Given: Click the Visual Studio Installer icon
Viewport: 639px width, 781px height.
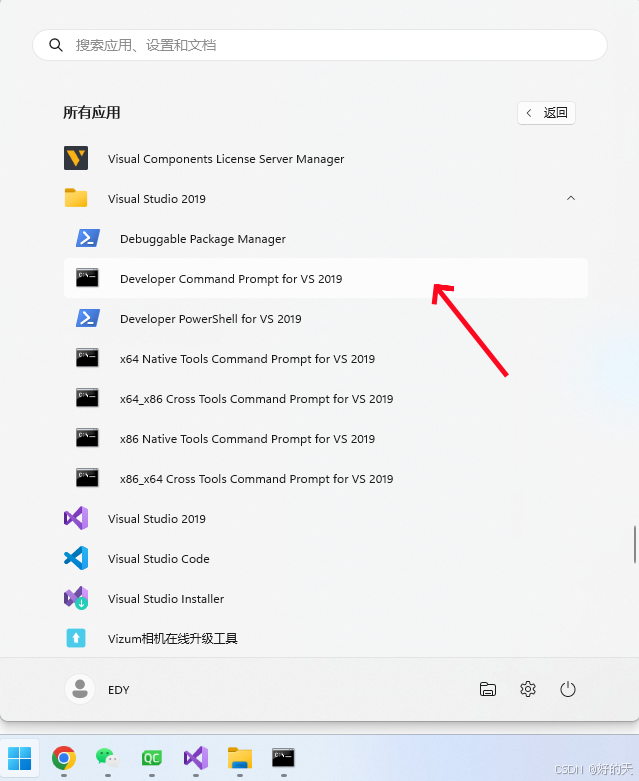Looking at the screenshot, I should tap(76, 598).
